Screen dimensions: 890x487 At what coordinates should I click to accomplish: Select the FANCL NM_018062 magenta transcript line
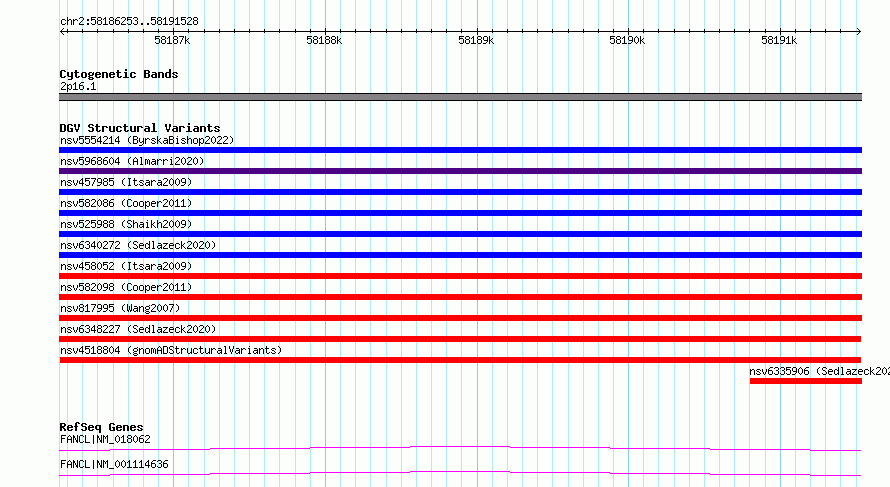(x=460, y=448)
